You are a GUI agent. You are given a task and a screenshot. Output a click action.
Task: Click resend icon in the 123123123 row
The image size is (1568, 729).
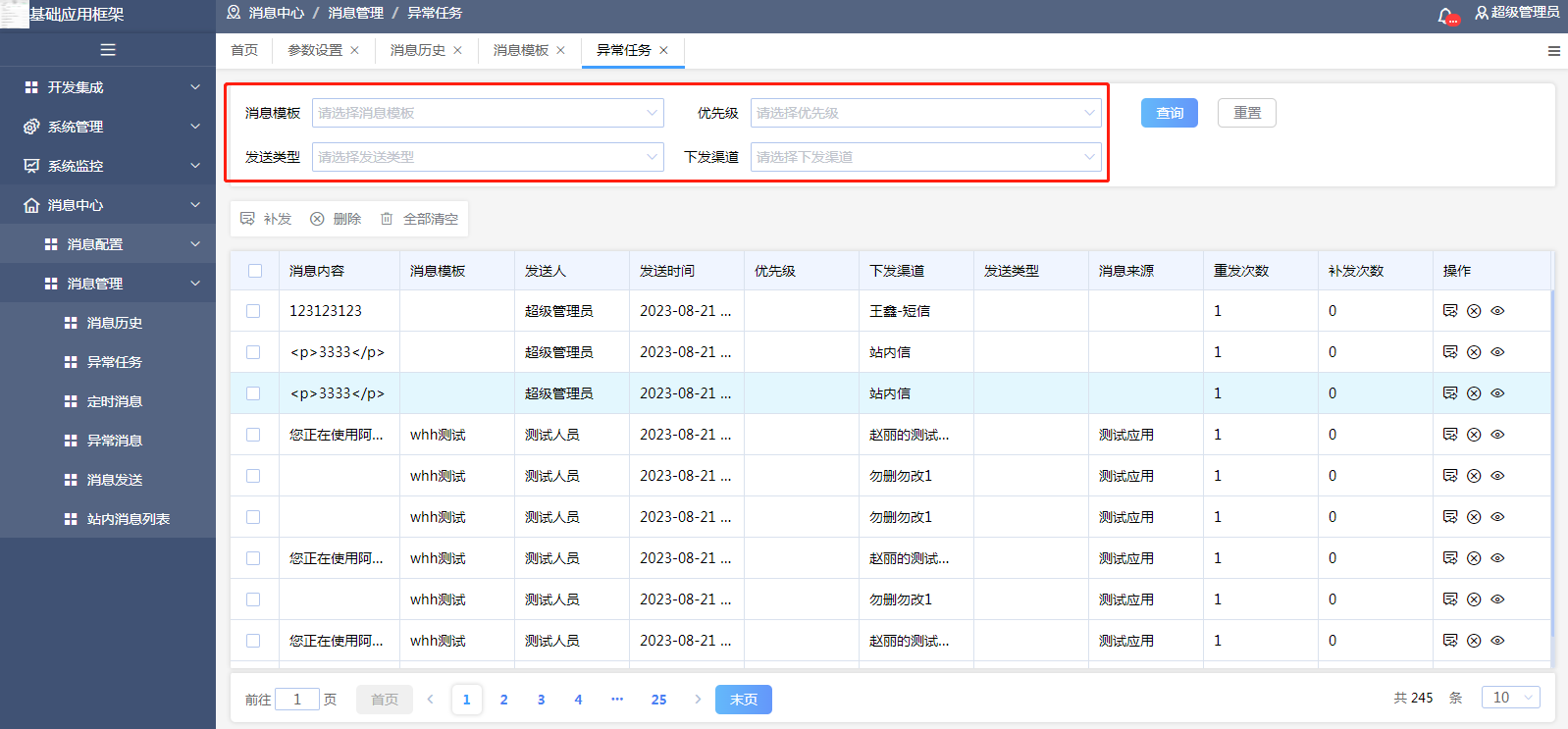click(1450, 311)
